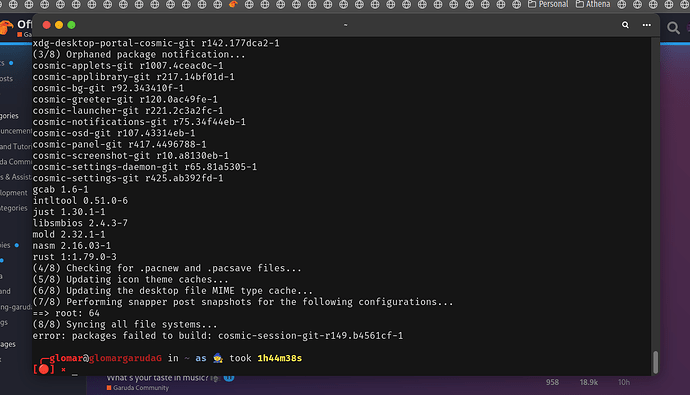Click the Garuda eagle logo on the forum page

coord(7,27)
